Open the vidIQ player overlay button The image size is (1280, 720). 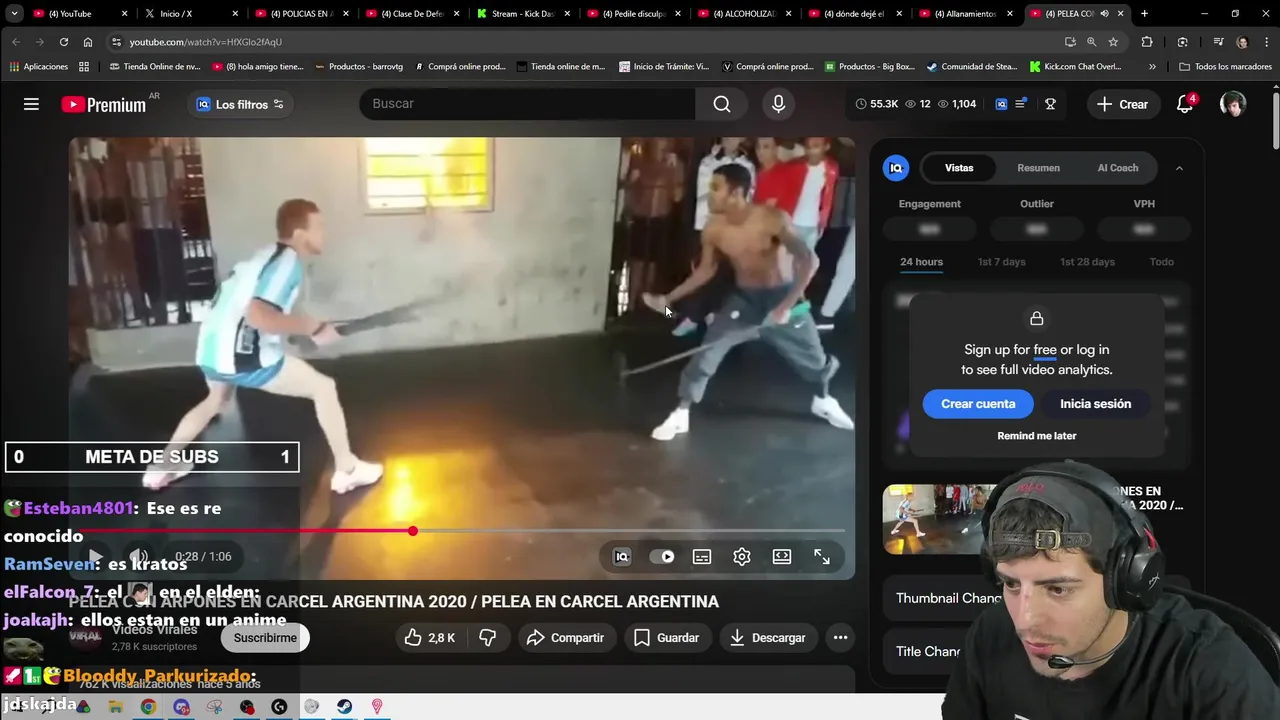(622, 557)
